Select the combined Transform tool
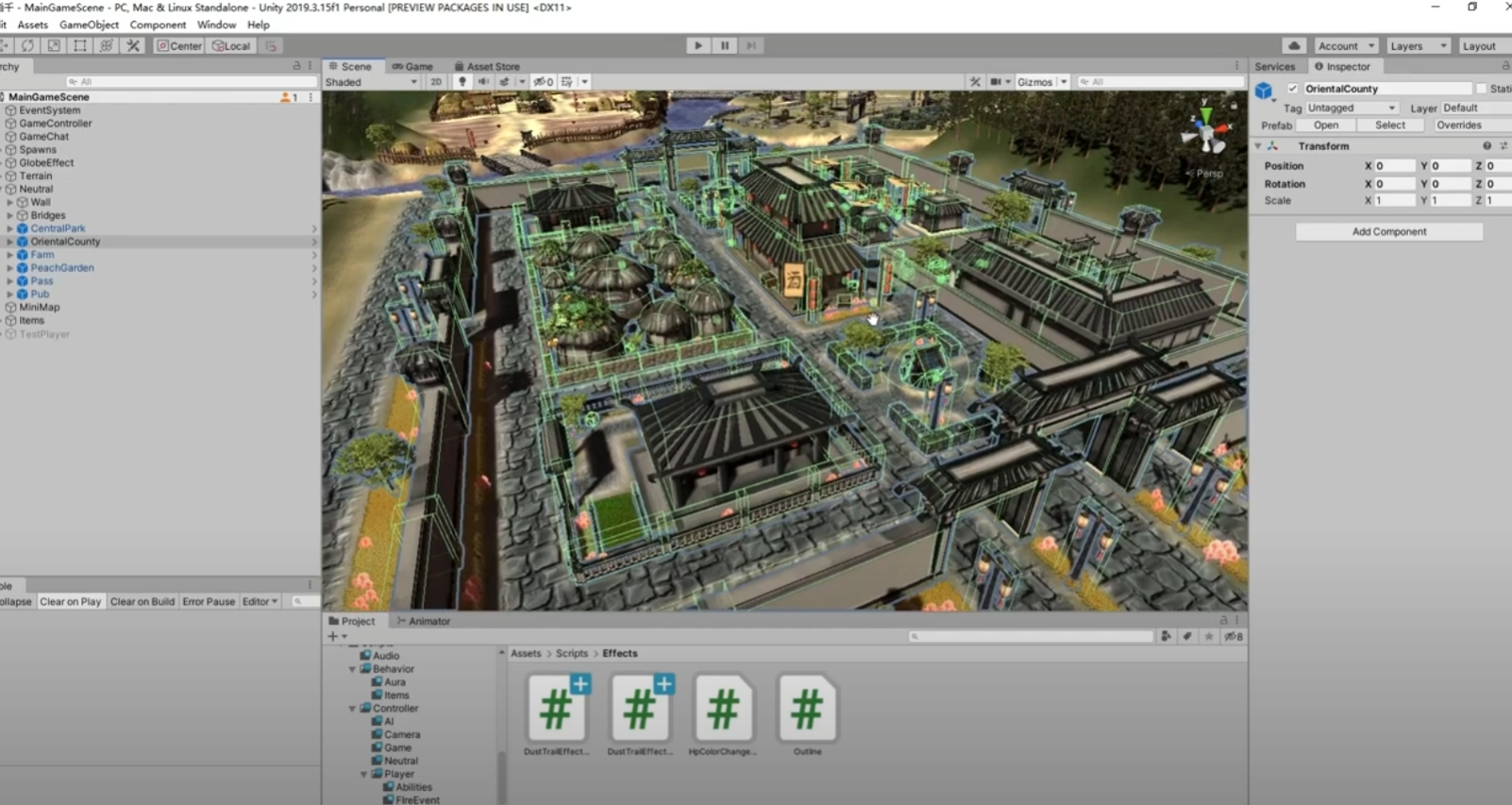The image size is (1512, 805). 107,45
